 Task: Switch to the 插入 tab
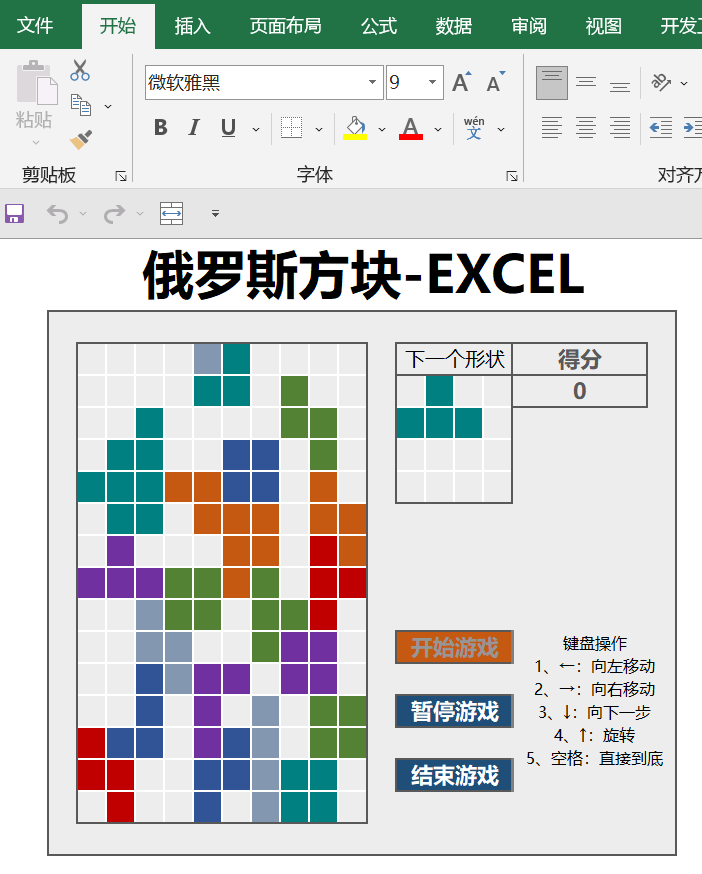point(192,26)
